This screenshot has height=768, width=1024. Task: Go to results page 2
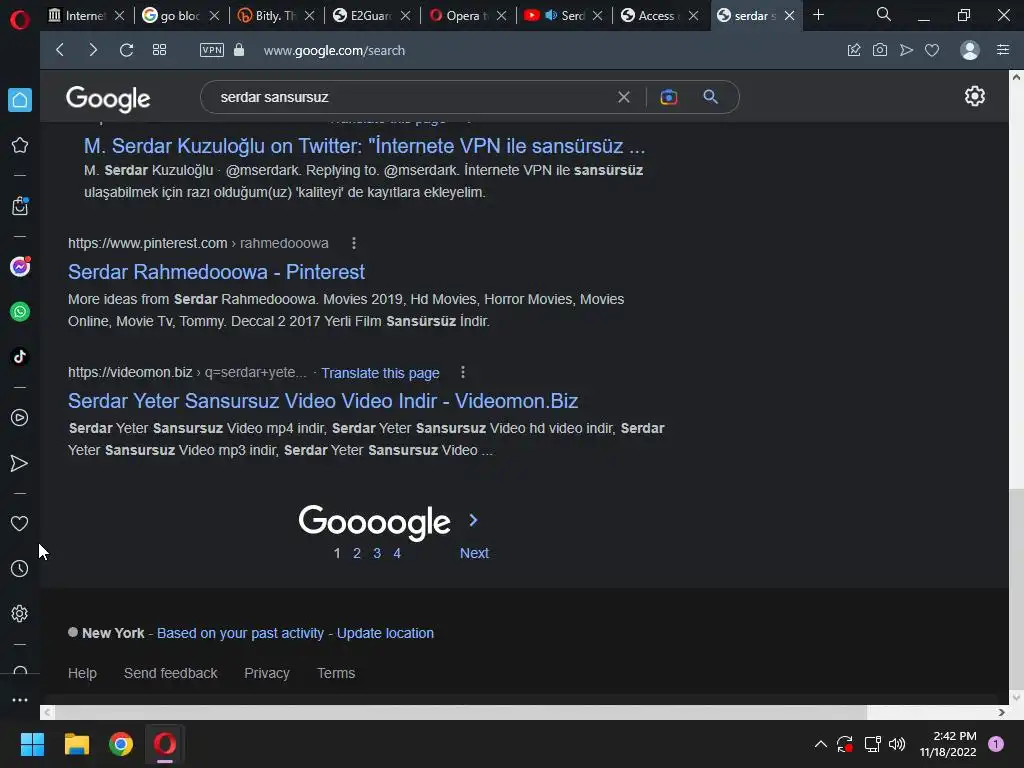tap(357, 553)
